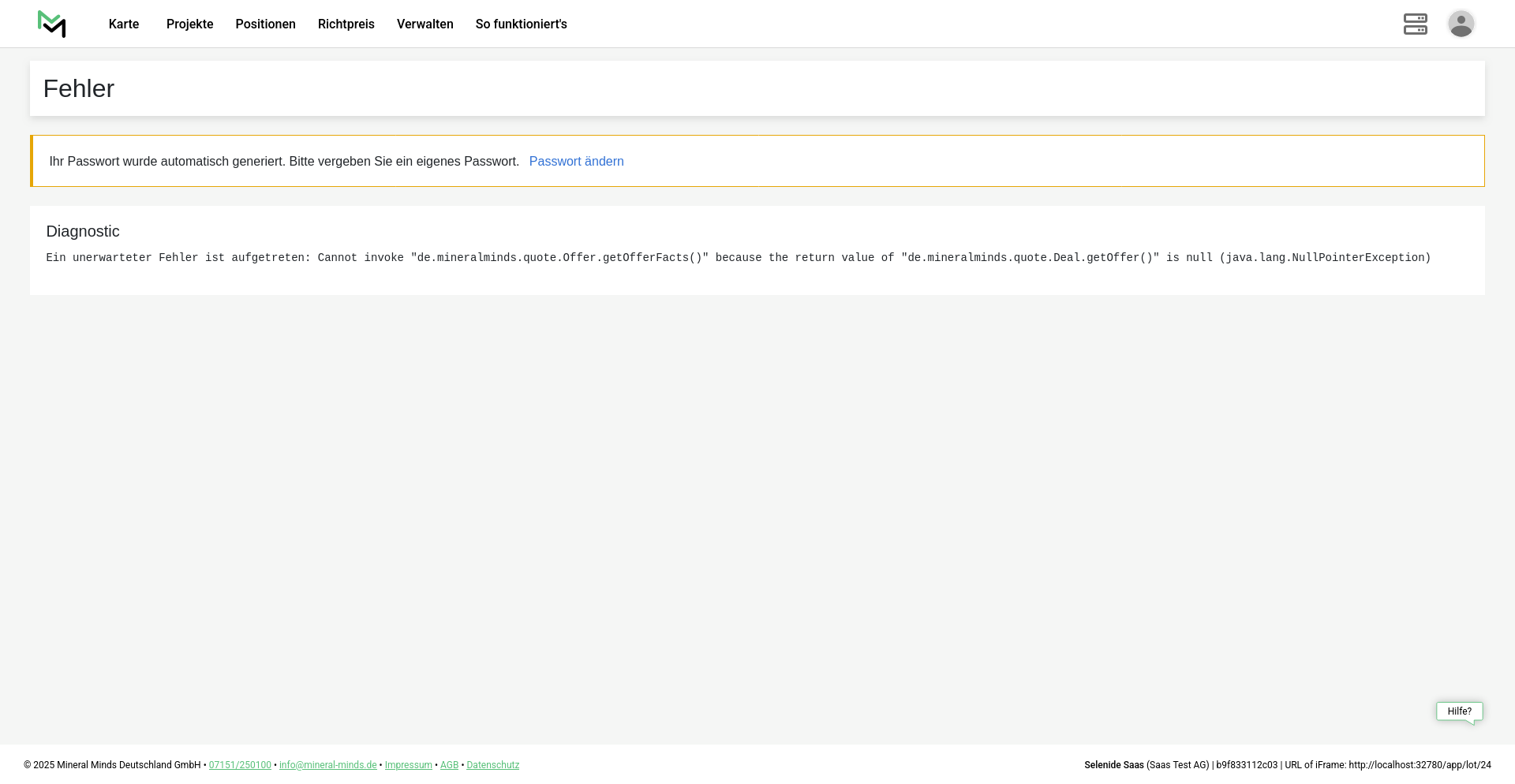Click the phone number 07151/250100 link
Screen dimensions: 1515x784
pyautogui.click(x=240, y=765)
